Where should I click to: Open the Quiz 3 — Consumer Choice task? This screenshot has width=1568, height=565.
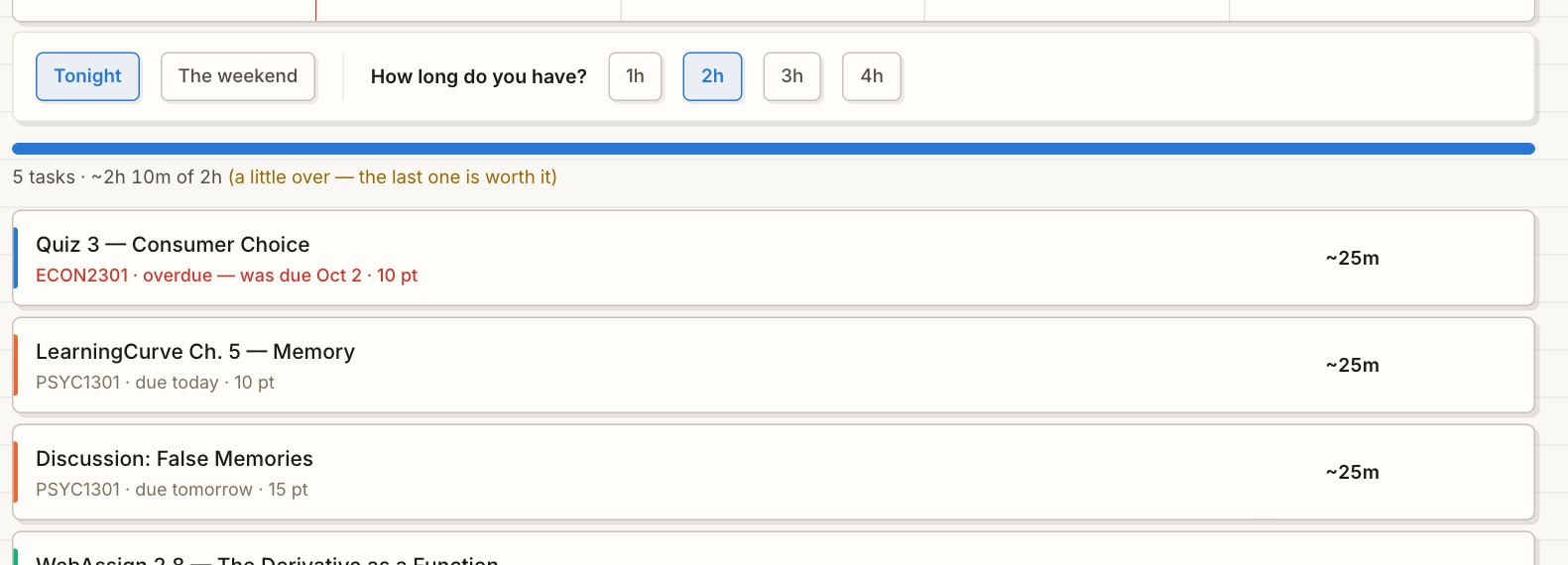[x=774, y=258]
